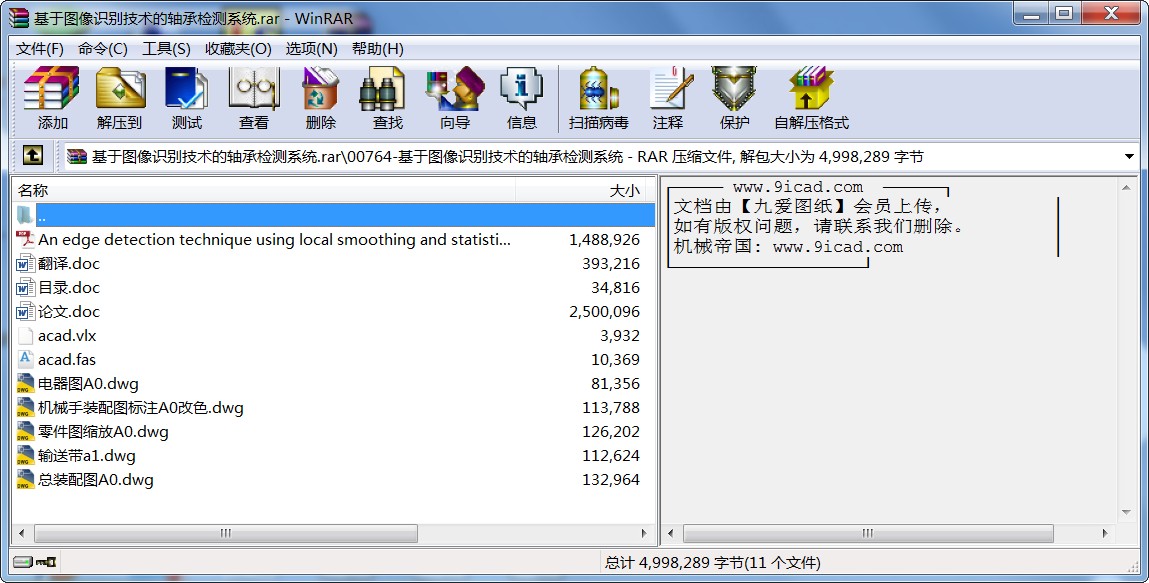
Task: Select file name 电器图A0.dwg
Action: pyautogui.click(x=88, y=384)
